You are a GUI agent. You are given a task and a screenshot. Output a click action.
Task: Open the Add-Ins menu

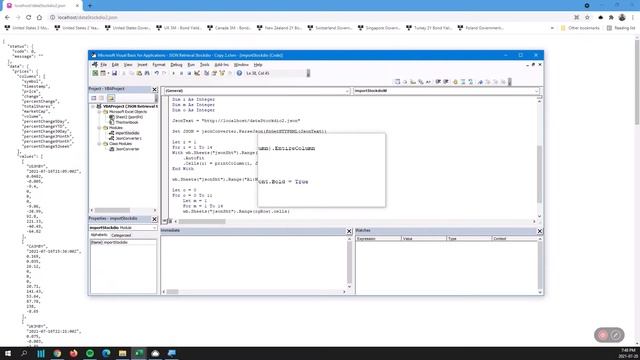(x=222, y=64)
